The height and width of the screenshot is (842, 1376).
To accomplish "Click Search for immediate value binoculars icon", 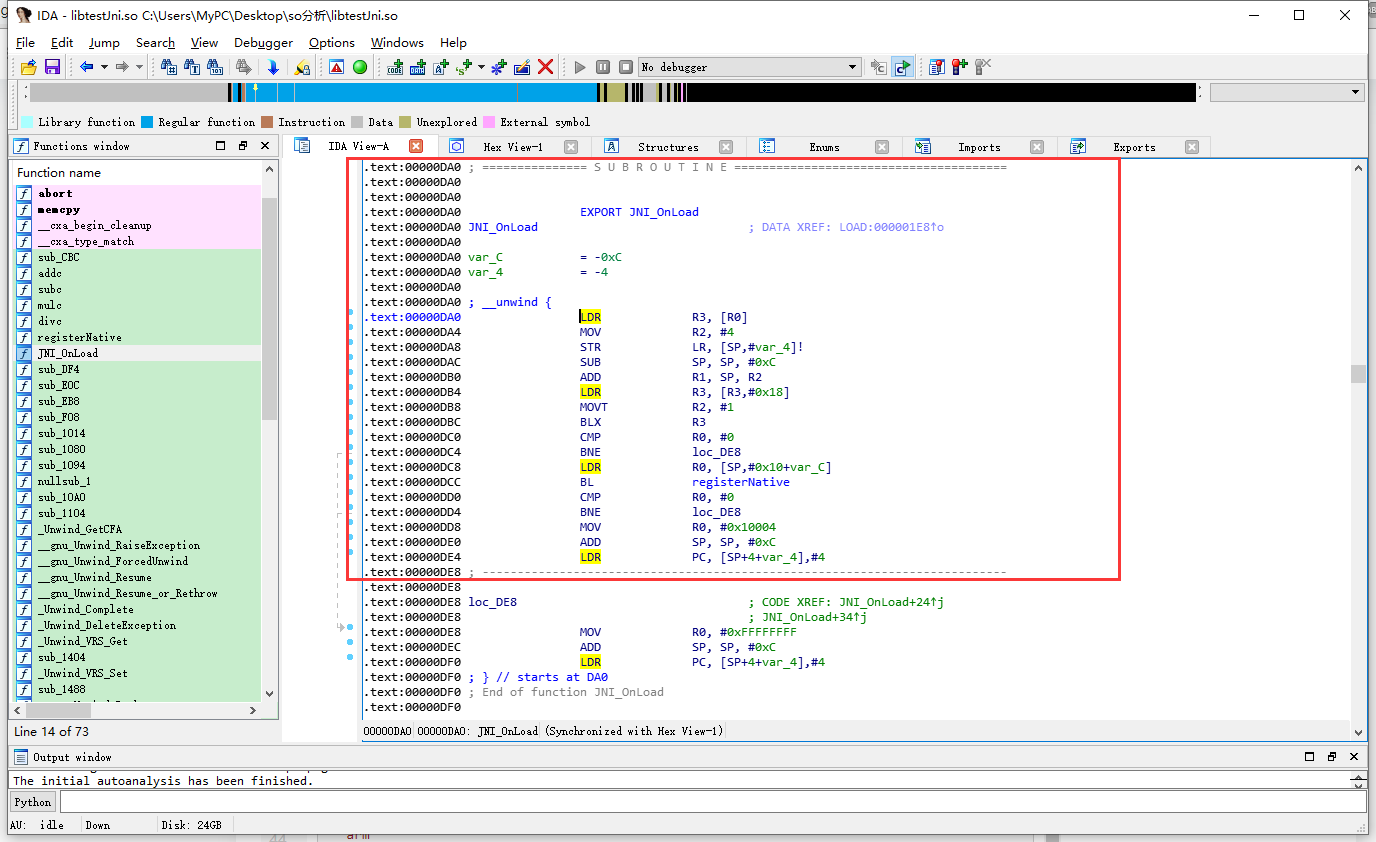I will point(169,67).
